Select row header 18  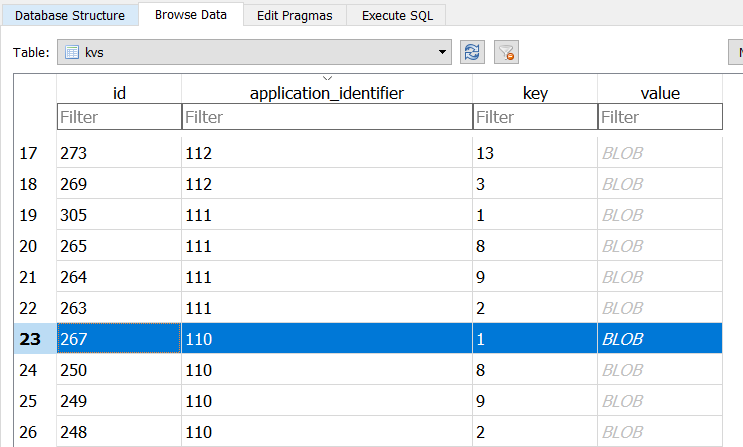click(35, 184)
